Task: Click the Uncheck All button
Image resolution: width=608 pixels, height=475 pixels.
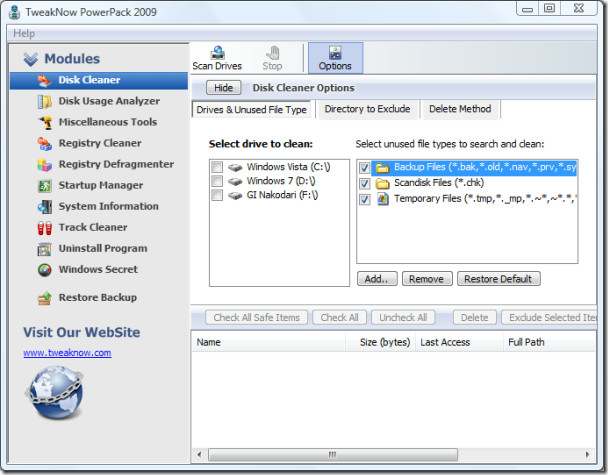Action: (x=403, y=318)
